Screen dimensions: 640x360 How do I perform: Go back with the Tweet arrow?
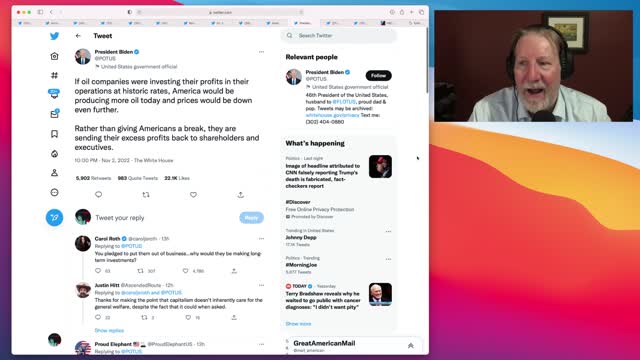click(x=78, y=36)
